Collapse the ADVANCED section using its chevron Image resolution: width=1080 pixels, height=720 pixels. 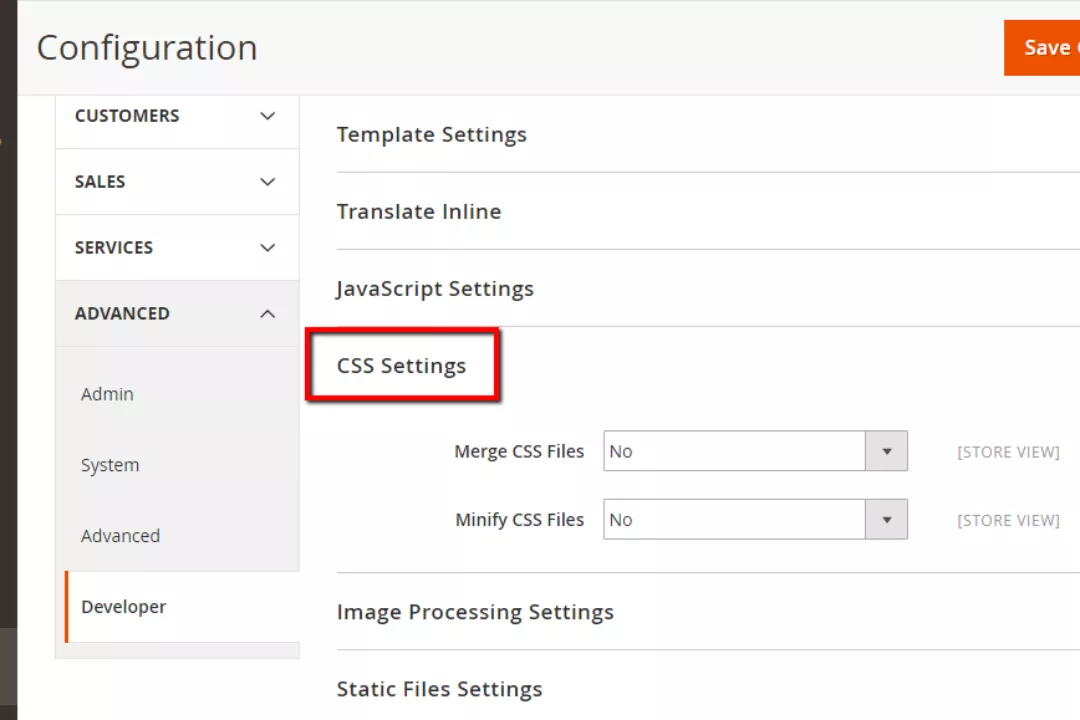pos(267,314)
